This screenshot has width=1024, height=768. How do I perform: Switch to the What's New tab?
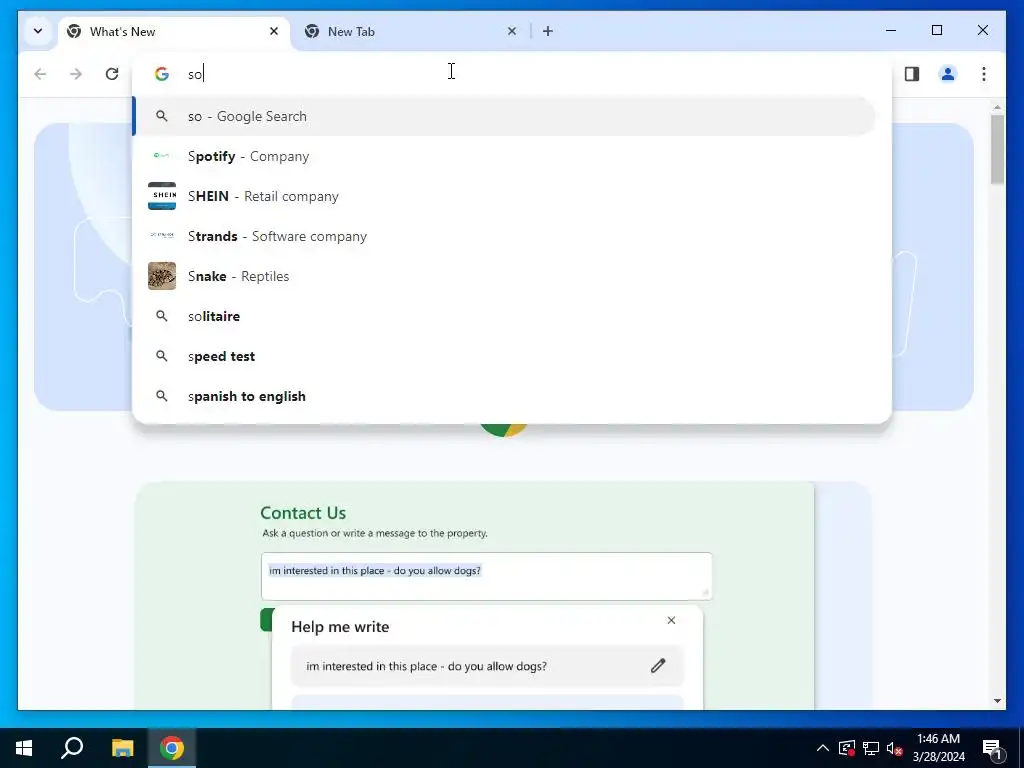click(x=174, y=31)
